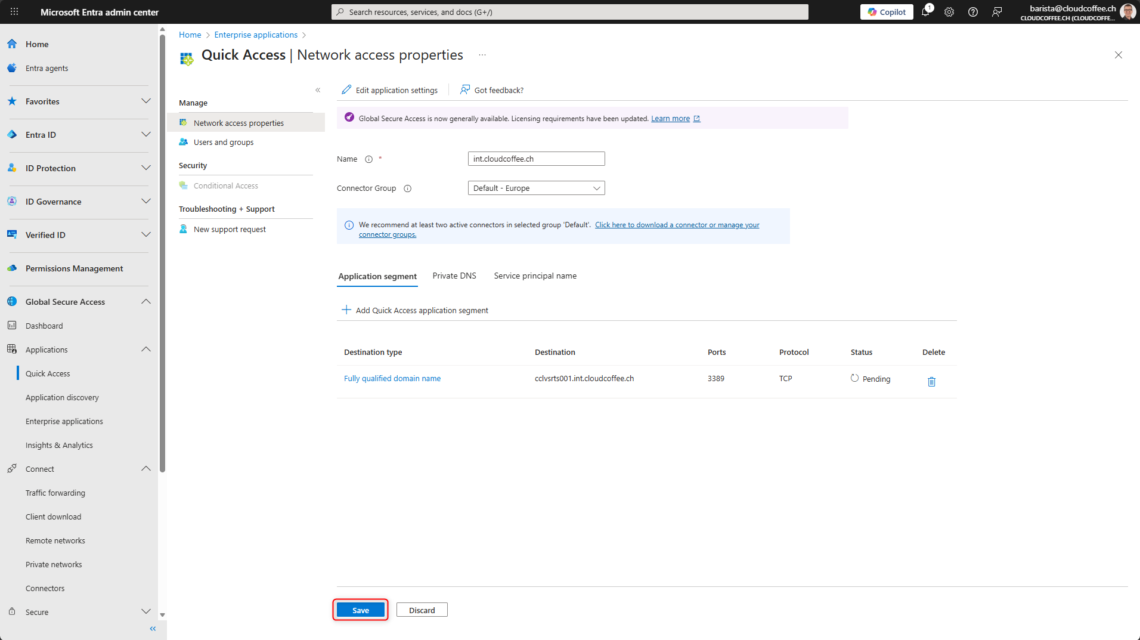
Task: Open the Learn more link
Action: [x=670, y=119]
